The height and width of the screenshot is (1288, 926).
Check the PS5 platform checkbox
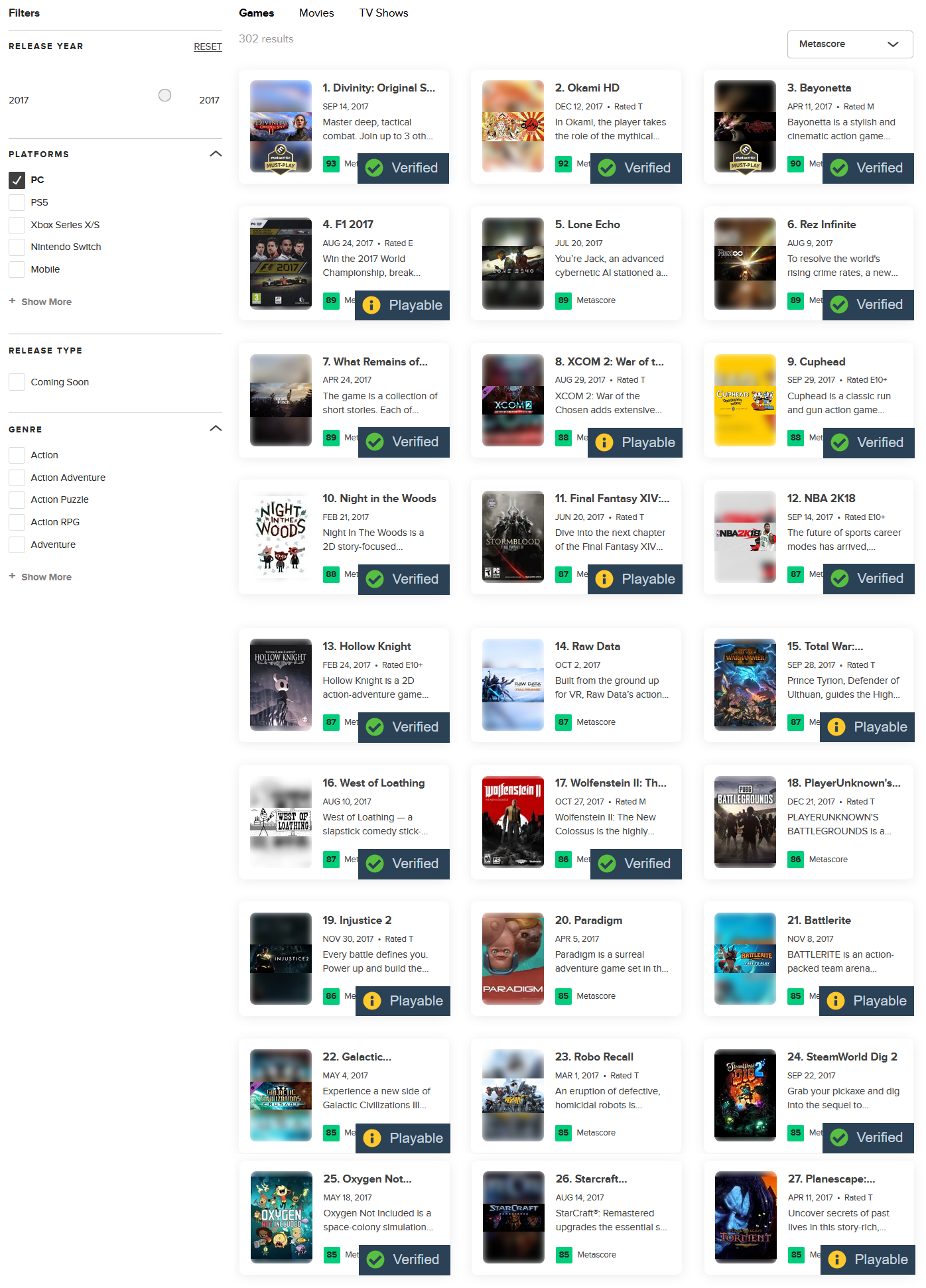coord(17,202)
